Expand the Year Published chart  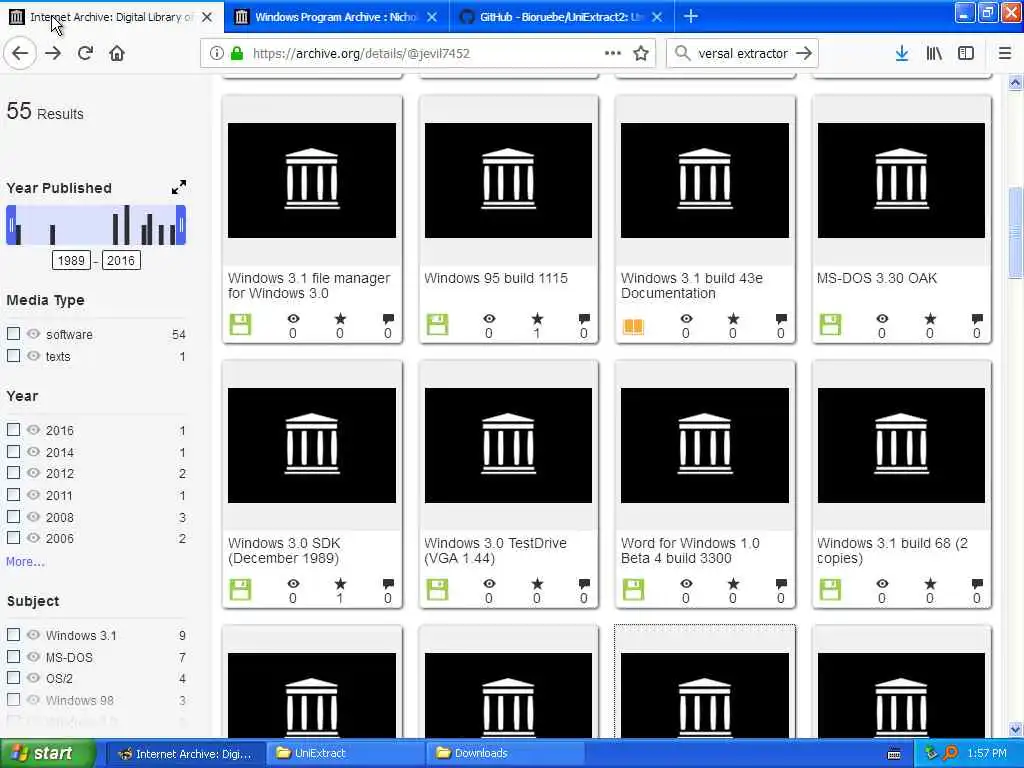(x=178, y=187)
